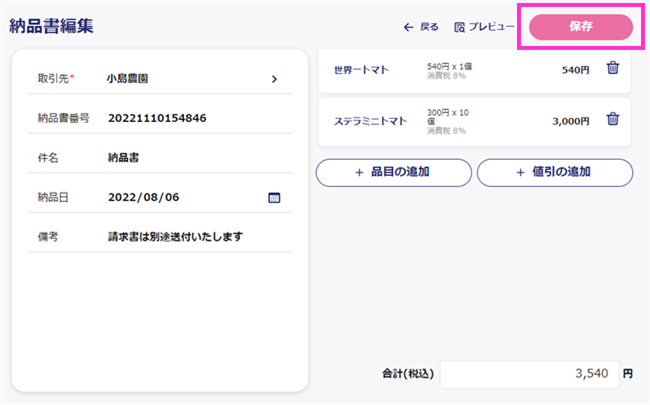Save the delivery note with 保存
This screenshot has width=650, height=405.
pos(581,27)
